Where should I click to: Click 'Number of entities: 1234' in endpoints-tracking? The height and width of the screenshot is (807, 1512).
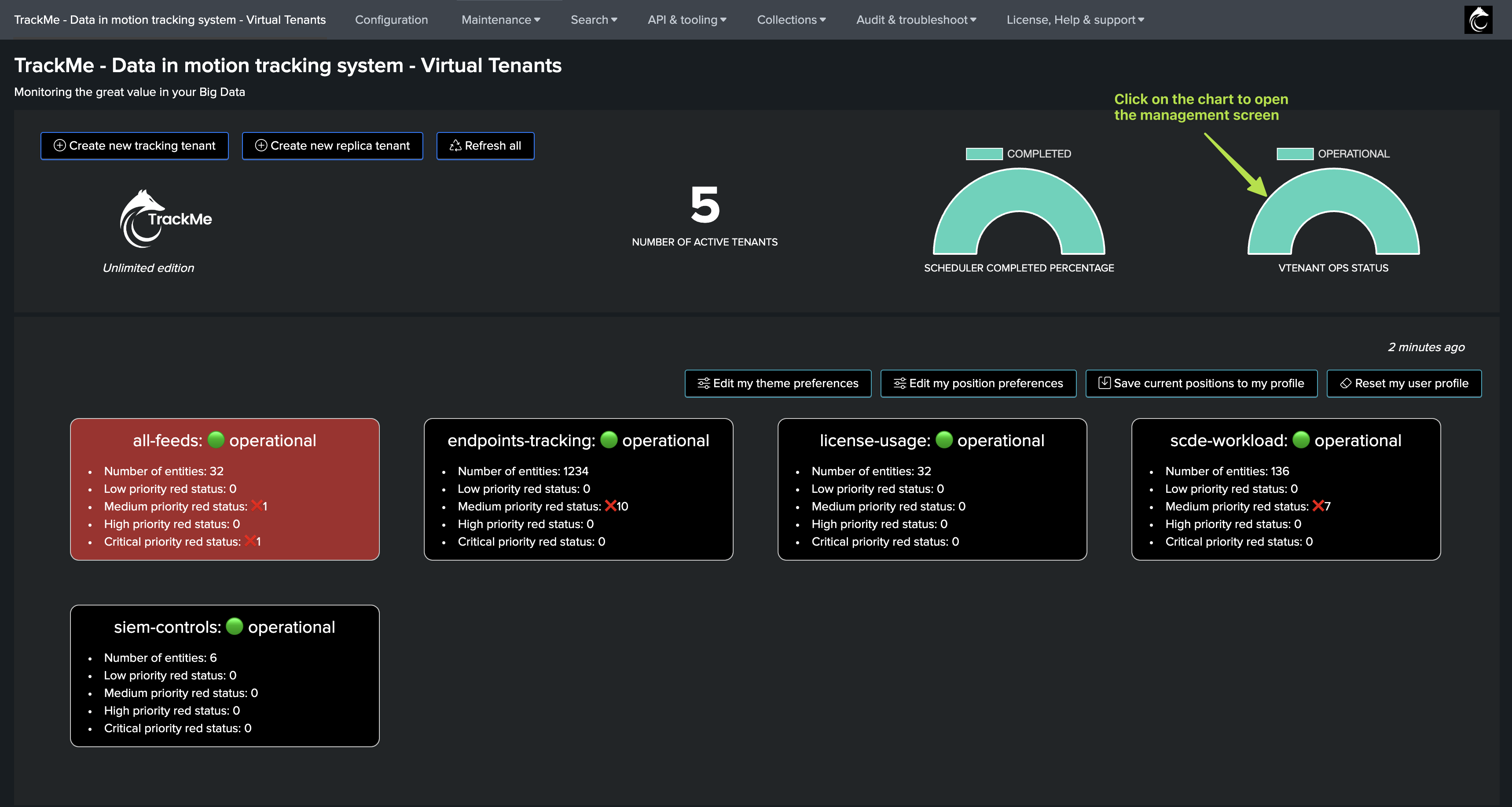click(x=523, y=471)
